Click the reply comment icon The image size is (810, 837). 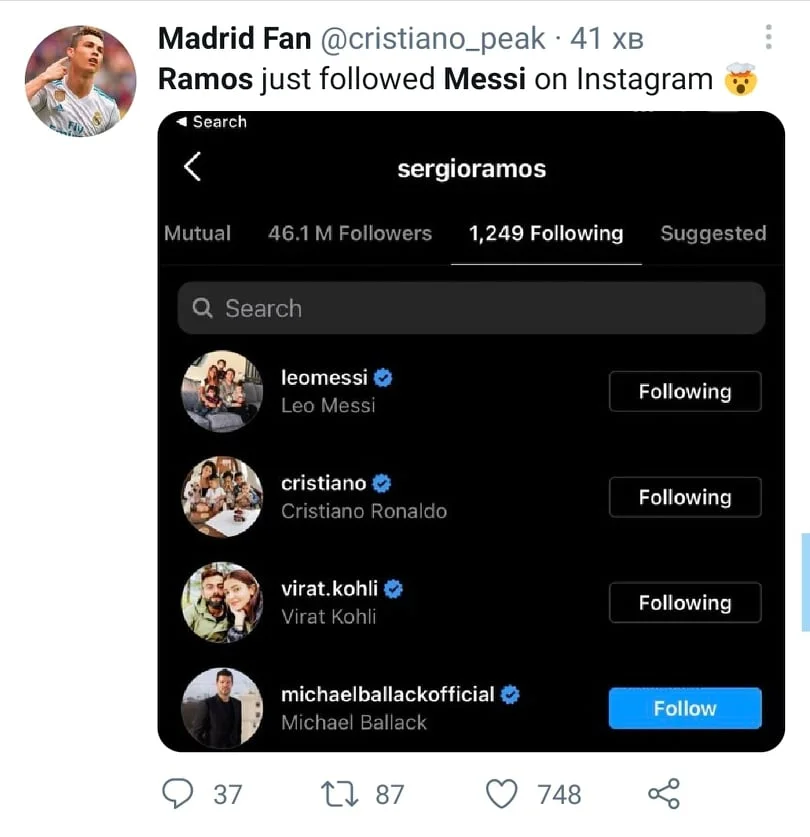177,794
